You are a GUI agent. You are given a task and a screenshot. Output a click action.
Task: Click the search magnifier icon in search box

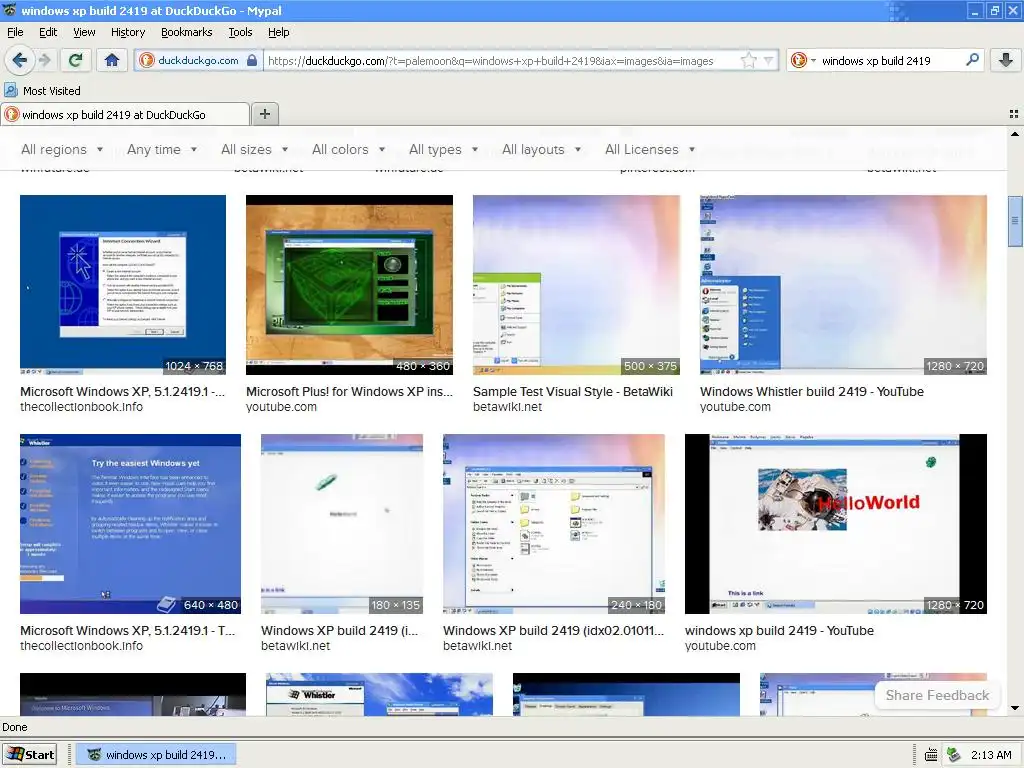pyautogui.click(x=972, y=60)
